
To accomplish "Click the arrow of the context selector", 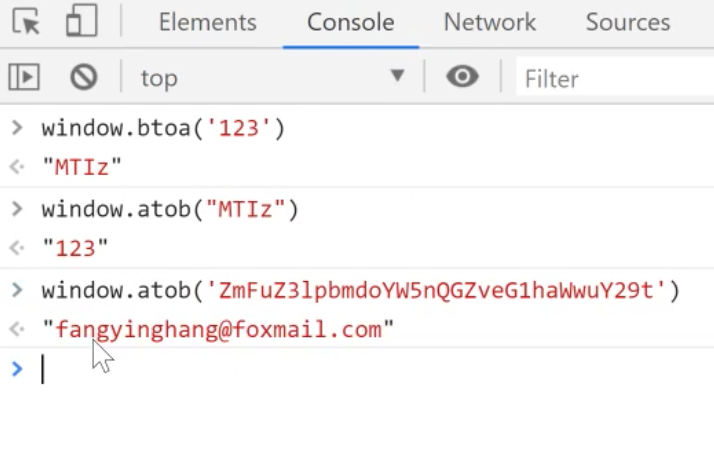I will (x=398, y=75).
